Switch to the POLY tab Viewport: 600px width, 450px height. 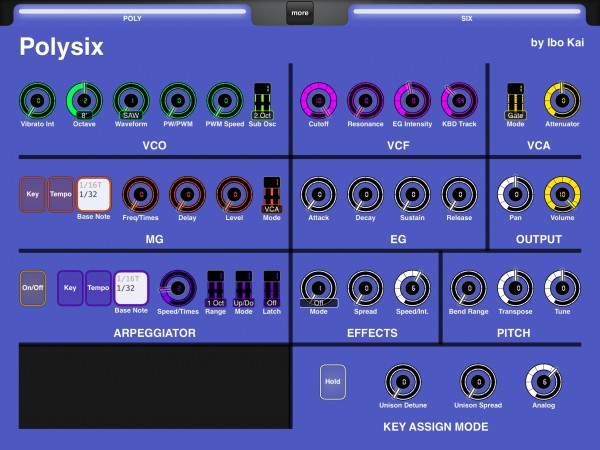132,15
